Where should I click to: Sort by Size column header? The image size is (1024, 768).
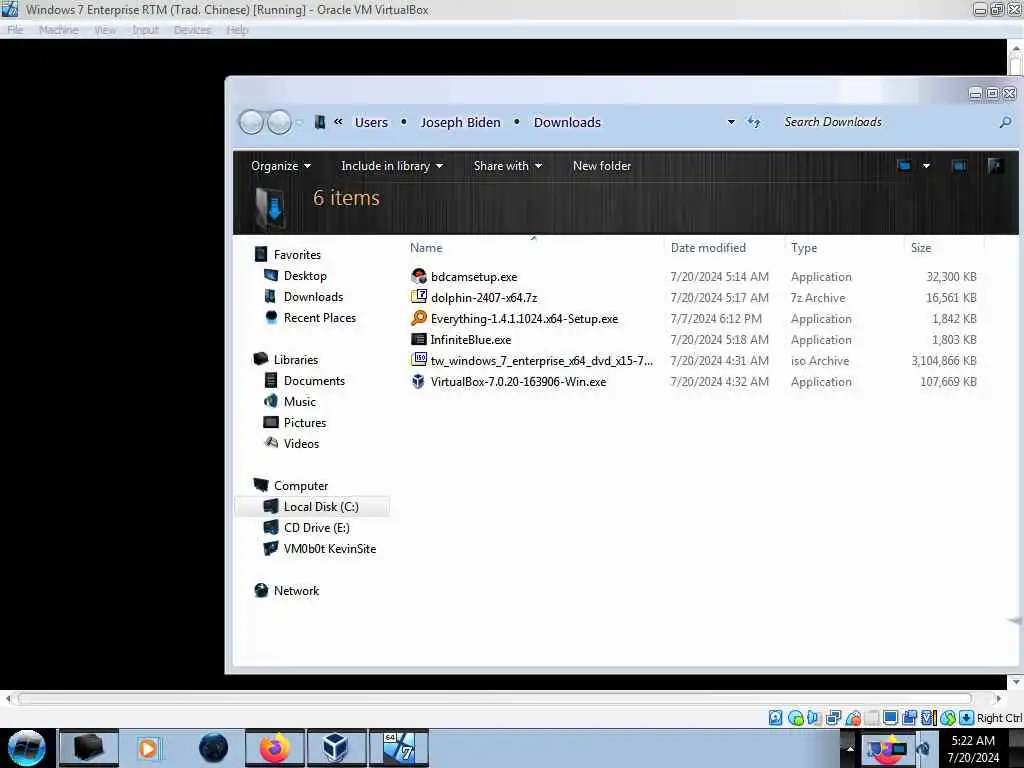[944, 248]
